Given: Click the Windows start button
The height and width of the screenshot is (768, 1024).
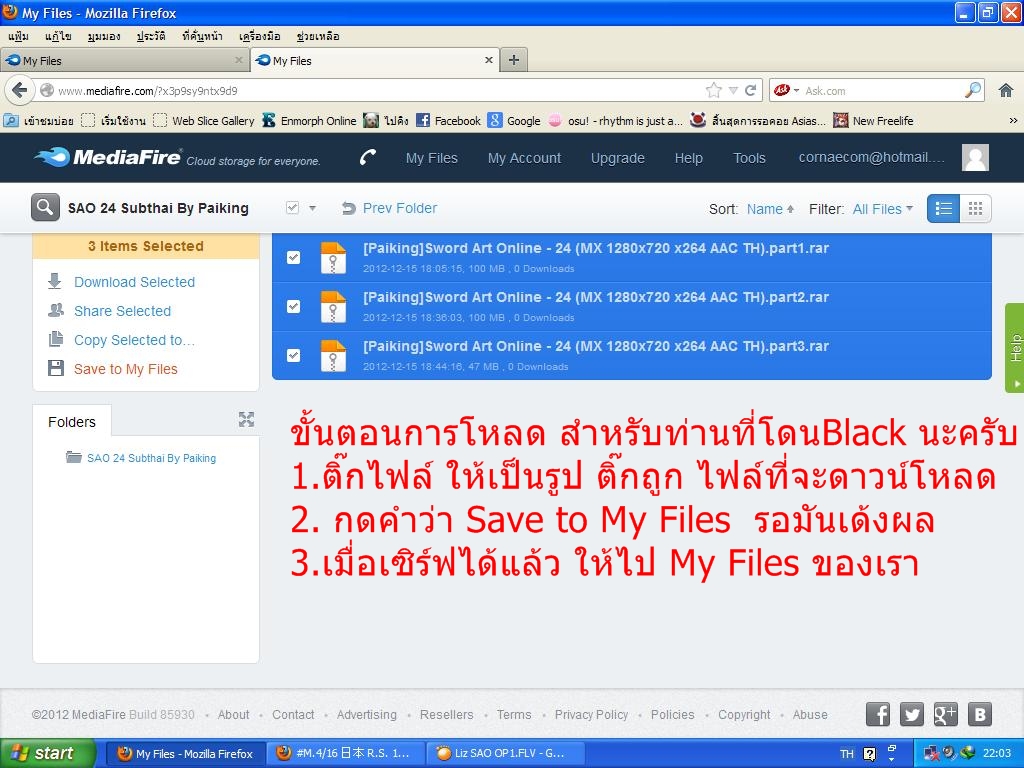Looking at the screenshot, I should pos(47,754).
